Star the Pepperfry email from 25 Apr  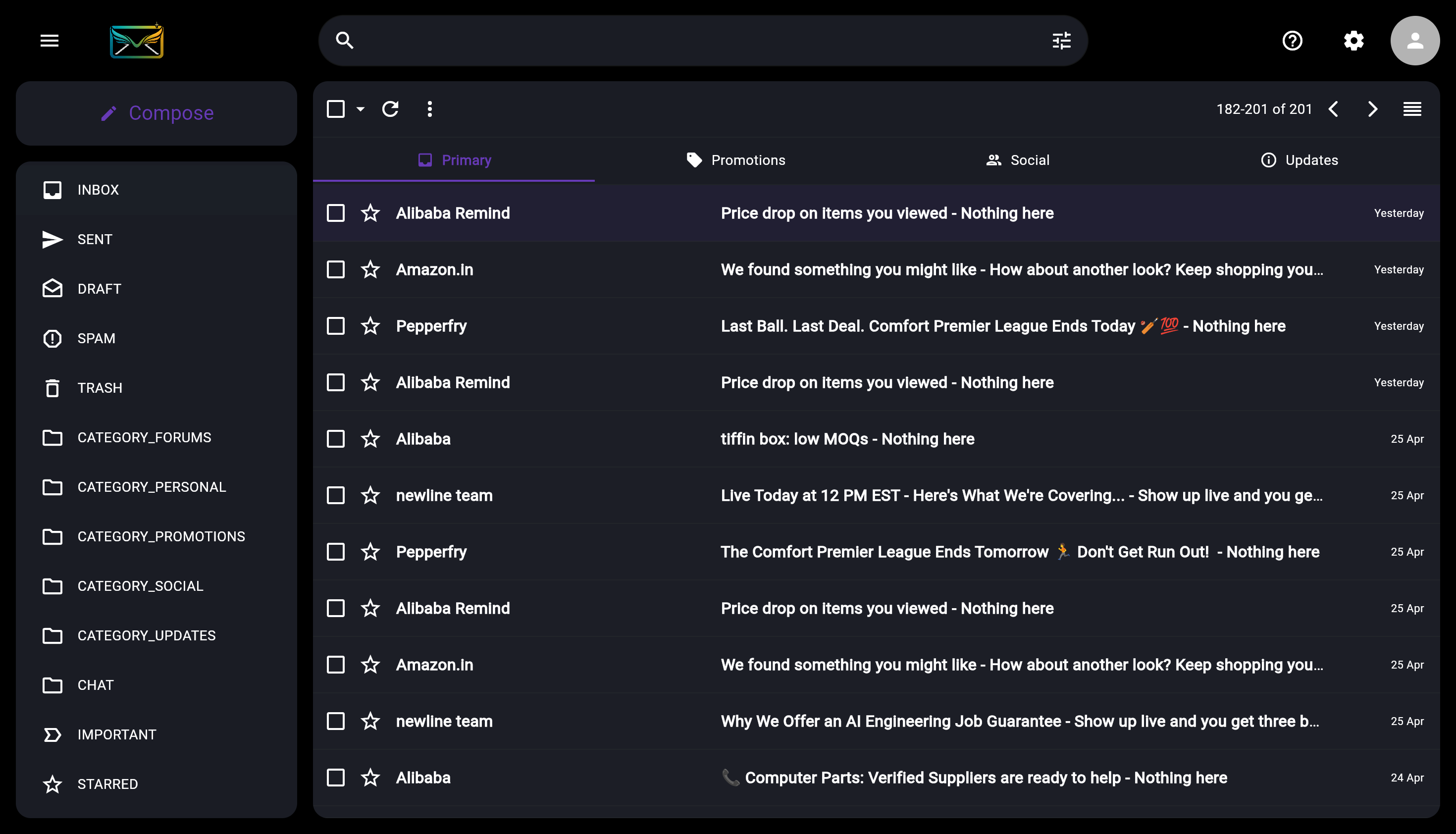click(x=370, y=552)
